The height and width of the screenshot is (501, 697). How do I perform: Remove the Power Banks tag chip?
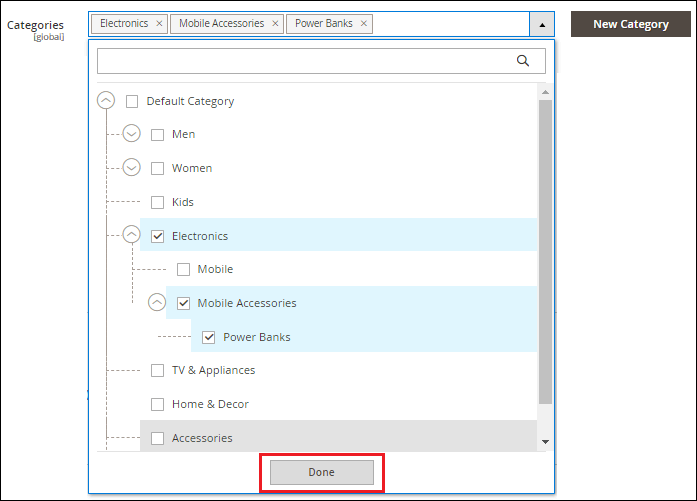coord(364,24)
